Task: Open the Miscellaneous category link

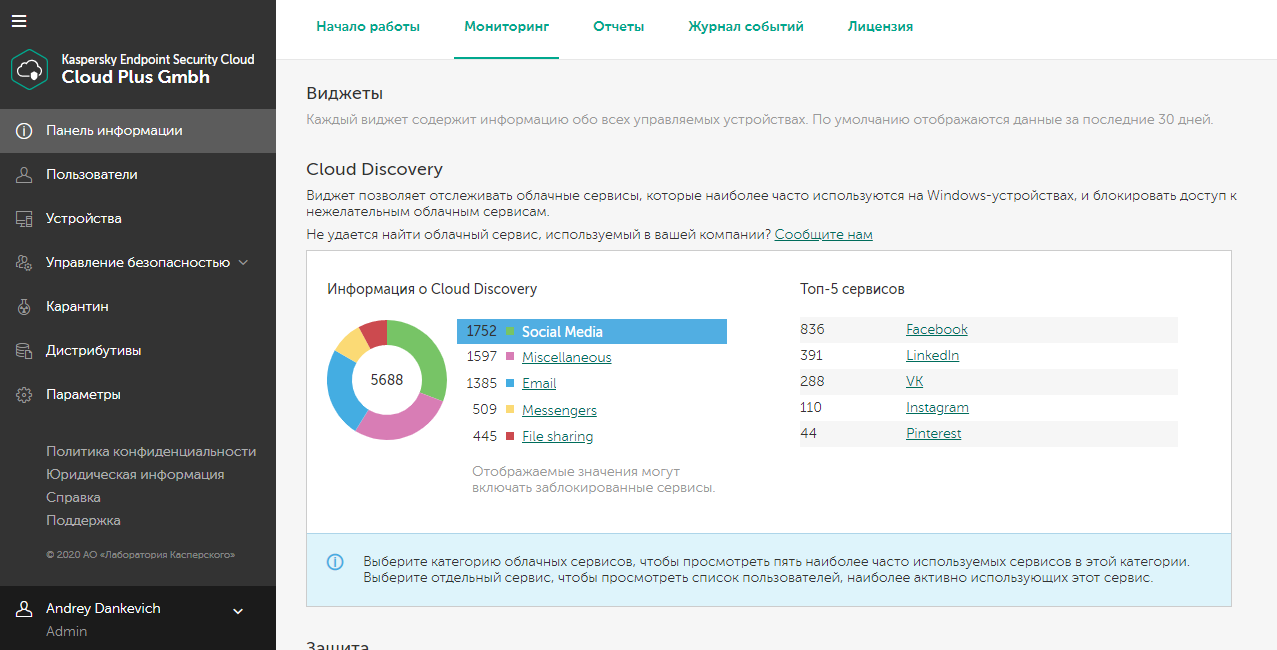Action: (566, 358)
